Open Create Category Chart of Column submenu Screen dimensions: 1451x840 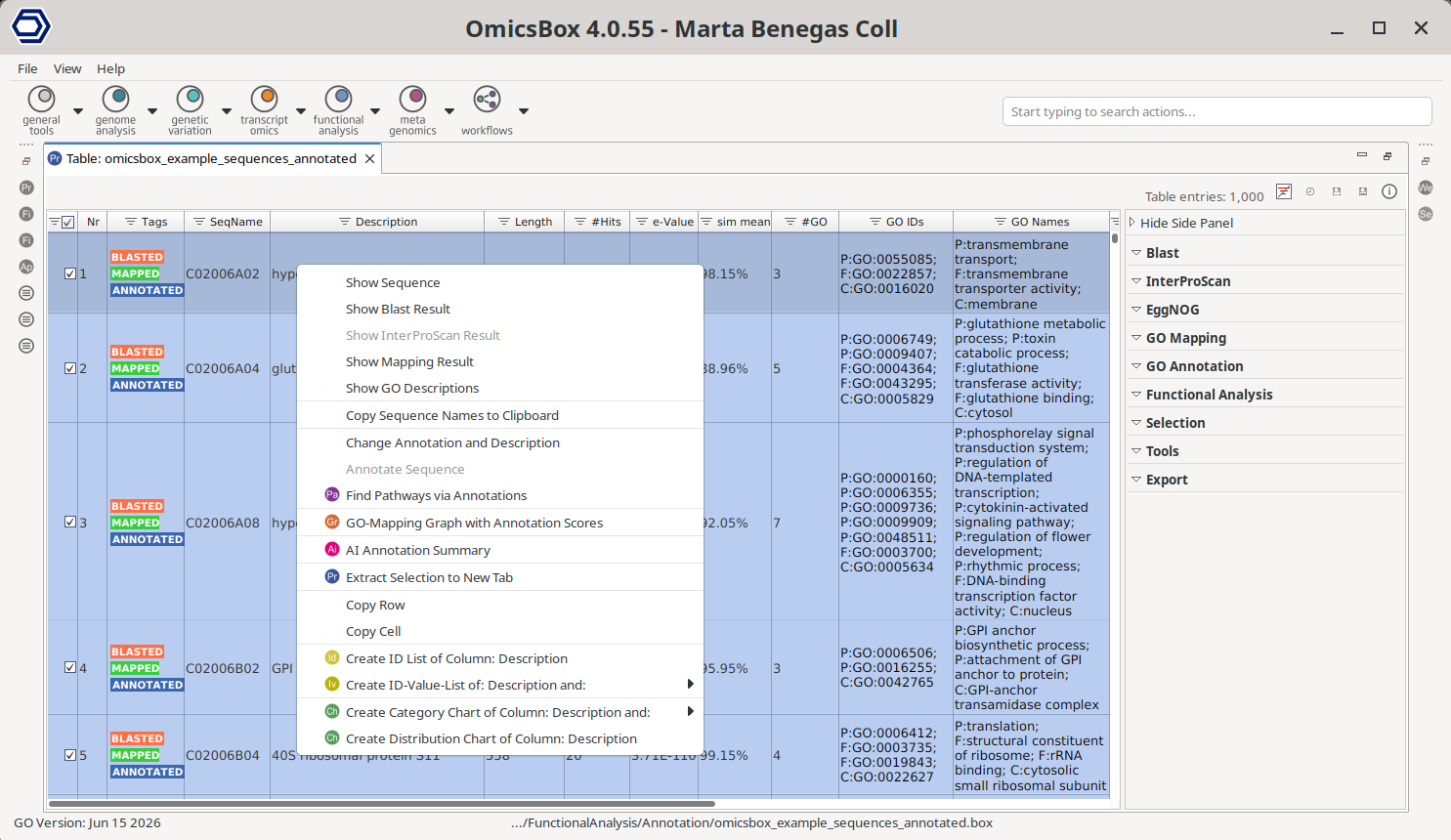[500, 712]
